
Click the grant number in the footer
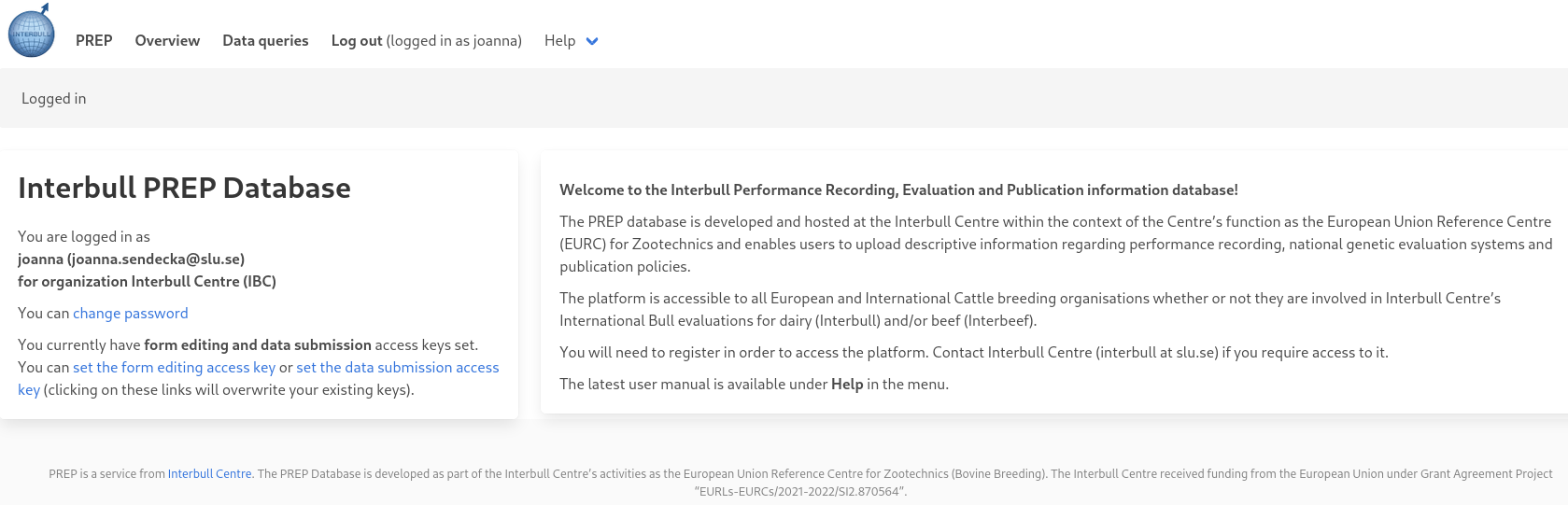798,492
